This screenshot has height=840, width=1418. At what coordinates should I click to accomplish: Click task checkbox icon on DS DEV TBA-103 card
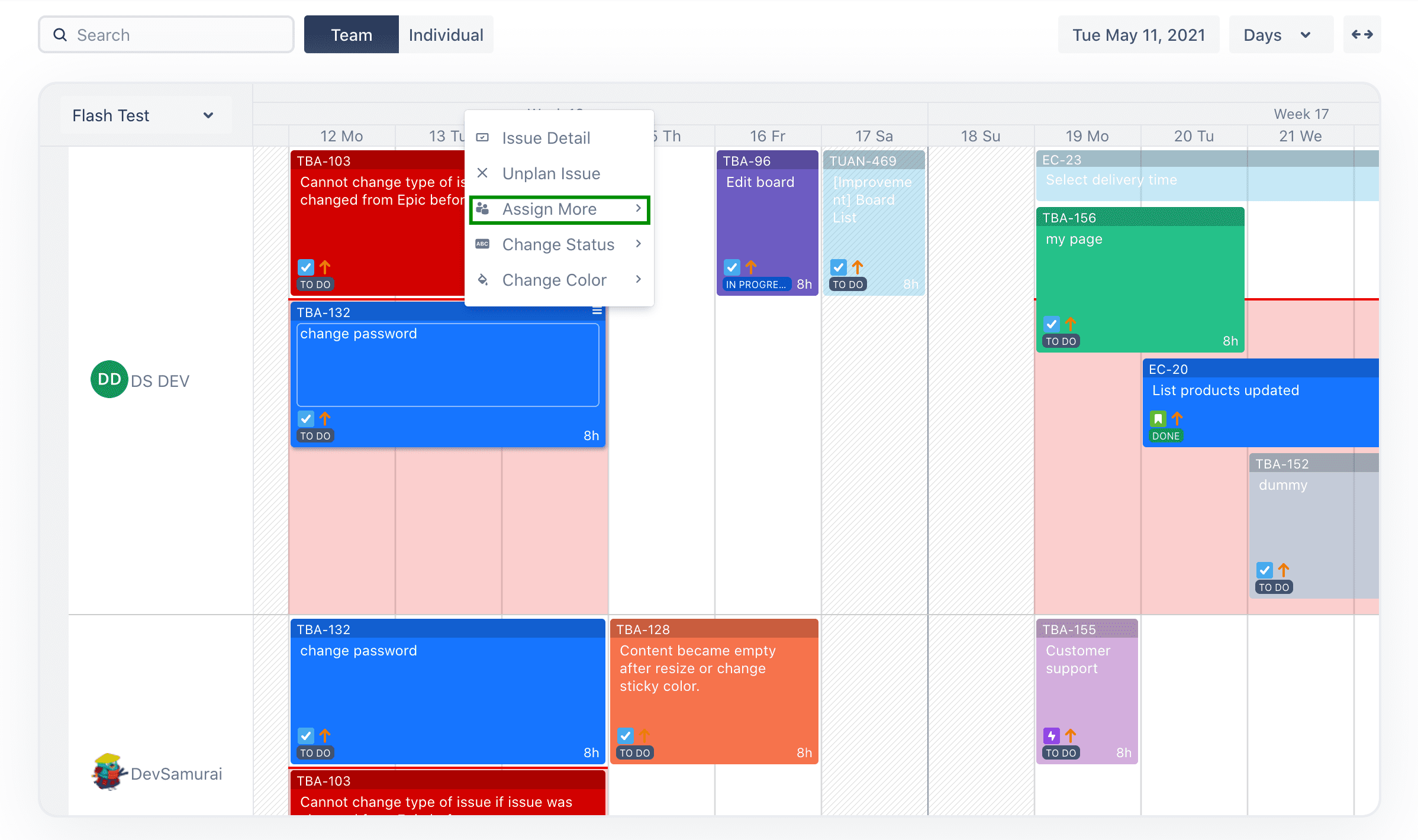[306, 267]
